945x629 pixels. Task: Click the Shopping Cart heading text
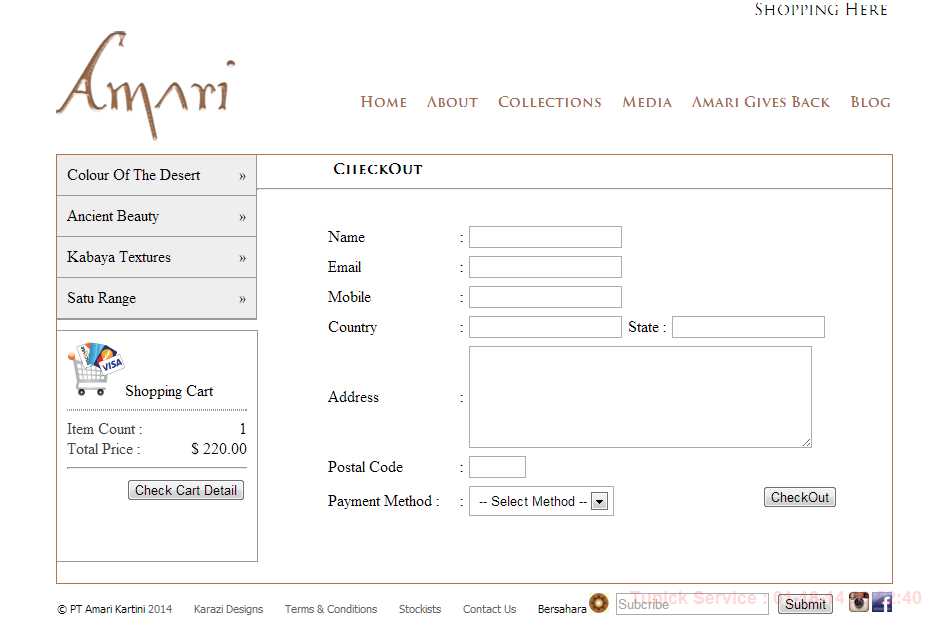[x=169, y=391]
